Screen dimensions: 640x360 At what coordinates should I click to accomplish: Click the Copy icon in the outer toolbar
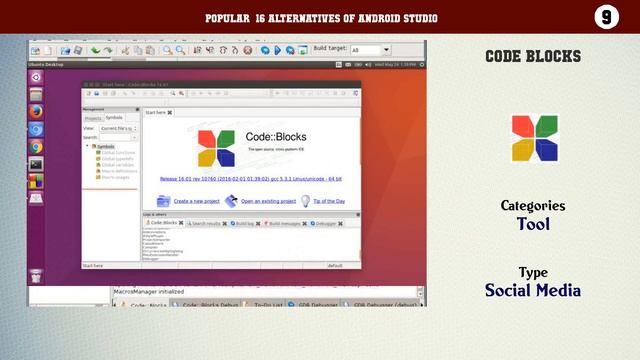point(138,51)
